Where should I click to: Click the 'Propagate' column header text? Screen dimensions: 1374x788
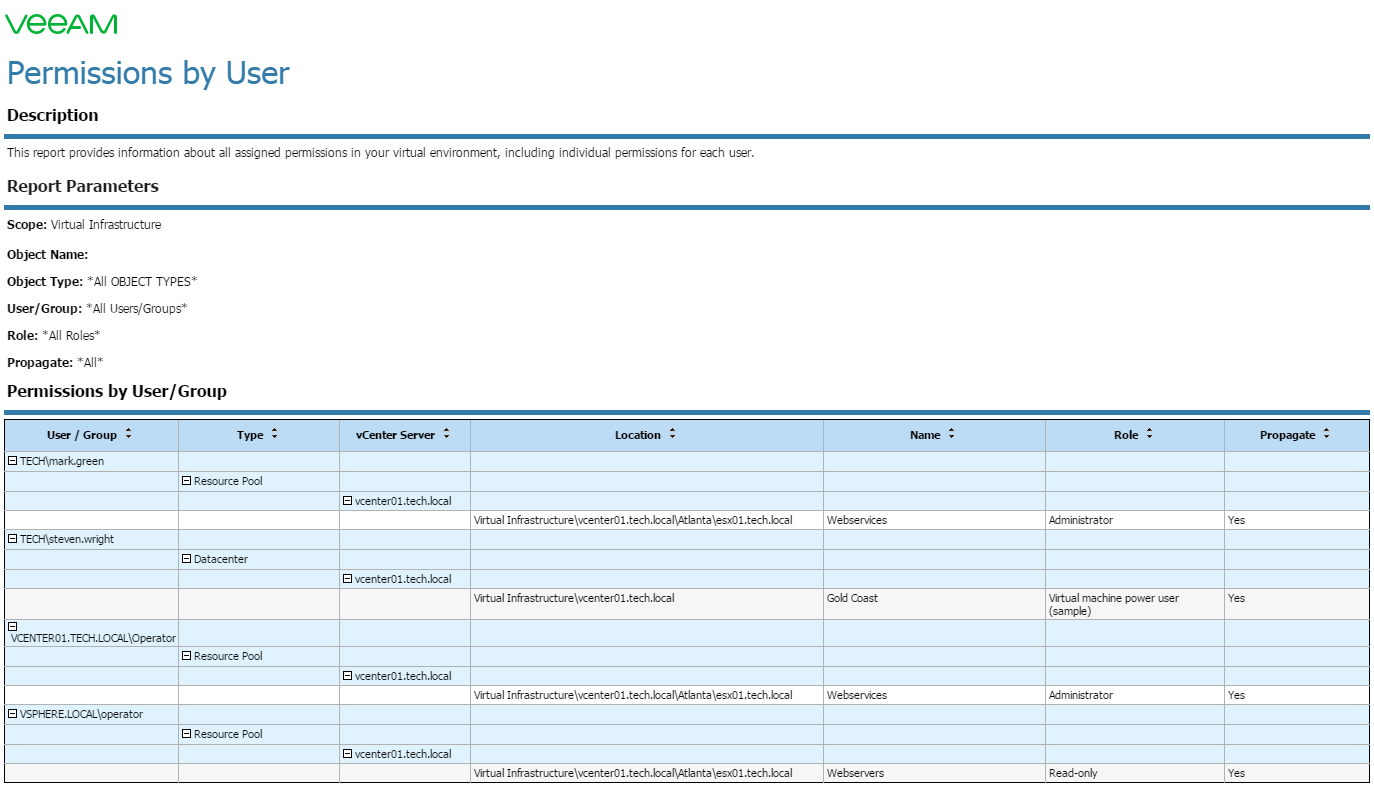click(1288, 435)
